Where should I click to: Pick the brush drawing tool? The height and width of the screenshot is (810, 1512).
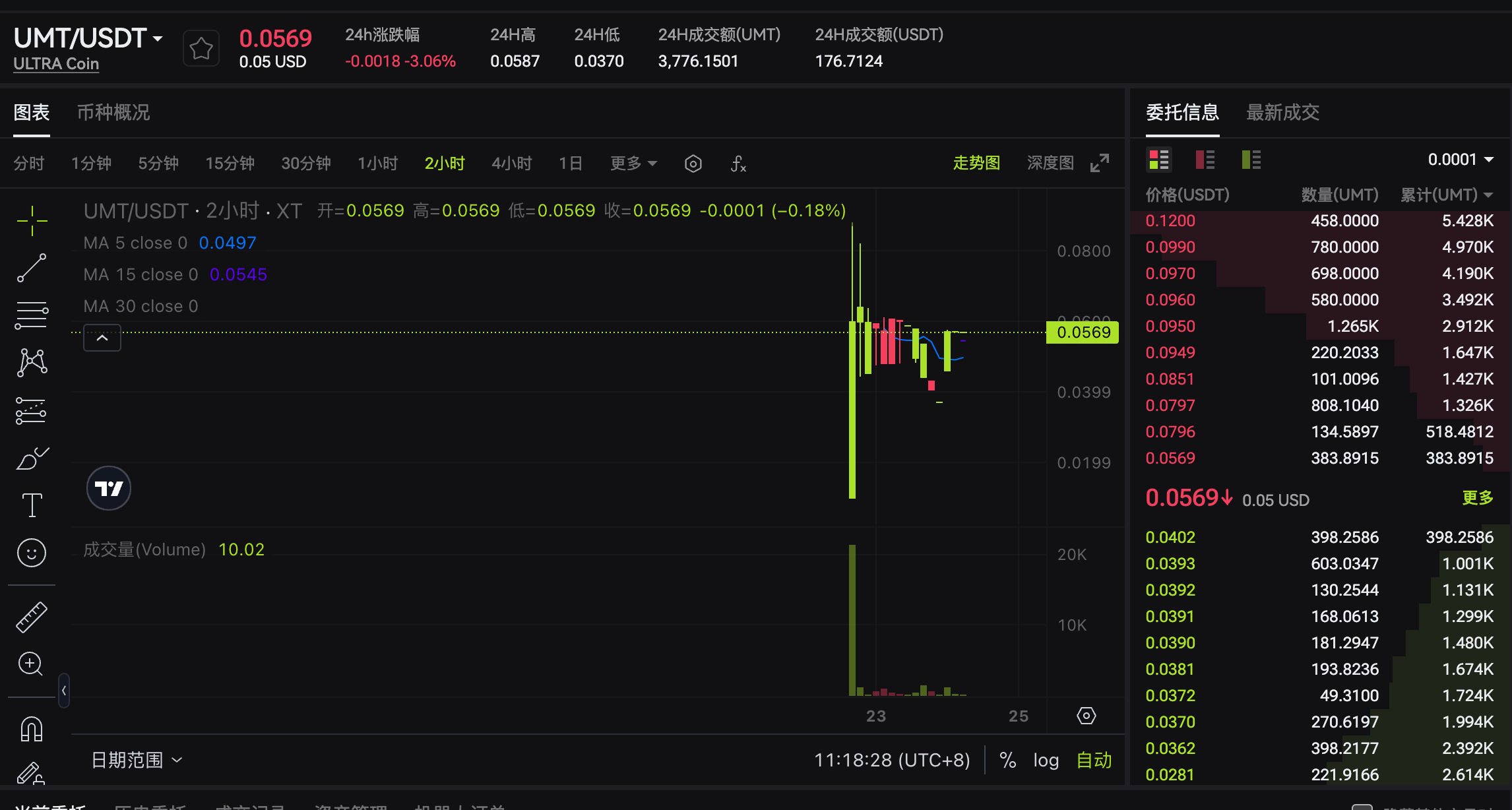pos(31,458)
